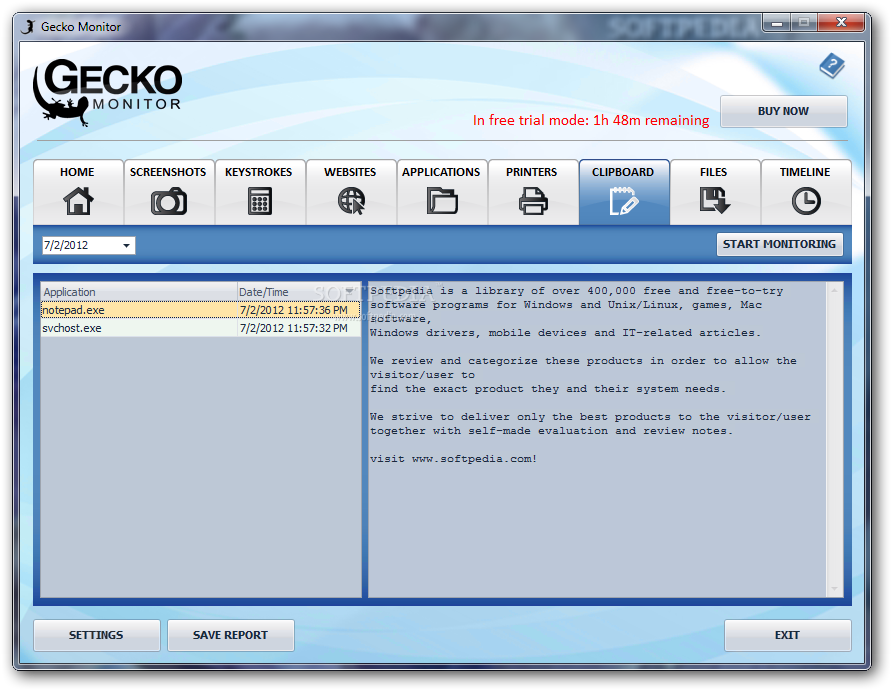The image size is (892, 691).
Task: Click the Applications folder icon
Action: click(442, 201)
